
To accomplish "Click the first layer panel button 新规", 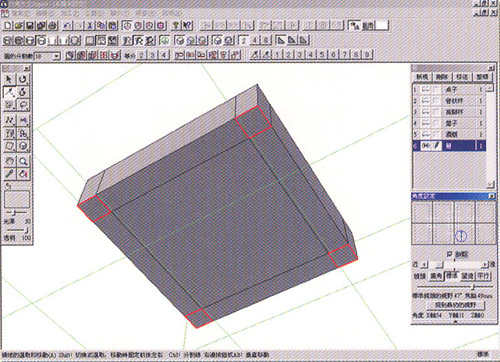I will point(422,77).
